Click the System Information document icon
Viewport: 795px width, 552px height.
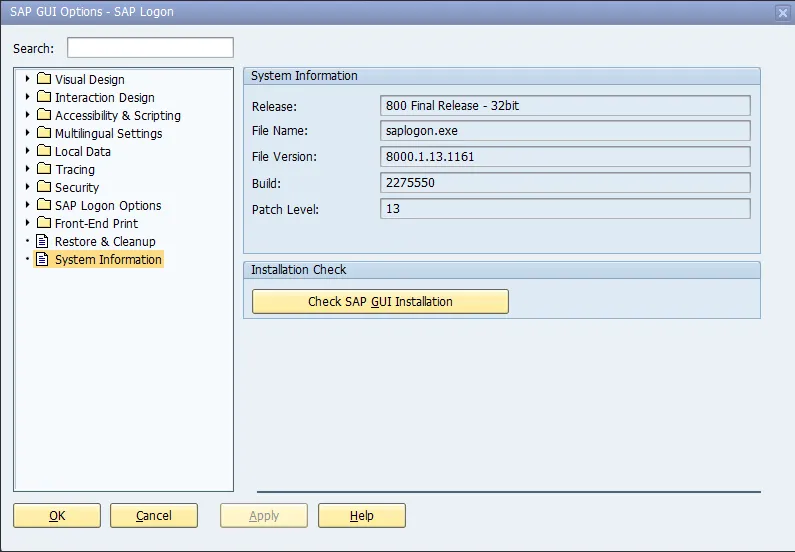43,259
